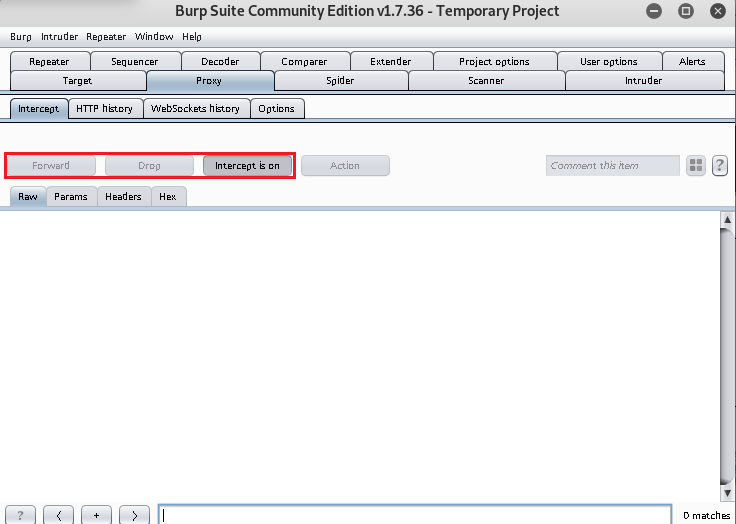This screenshot has width=736, height=524.
Task: Switch to the Repeater tool tab
Action: [49, 62]
